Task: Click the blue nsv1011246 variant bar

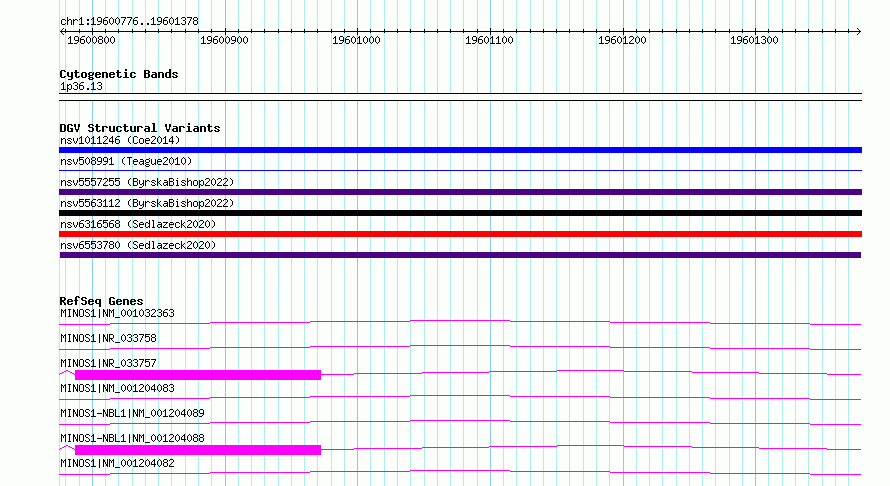Action: [460, 150]
